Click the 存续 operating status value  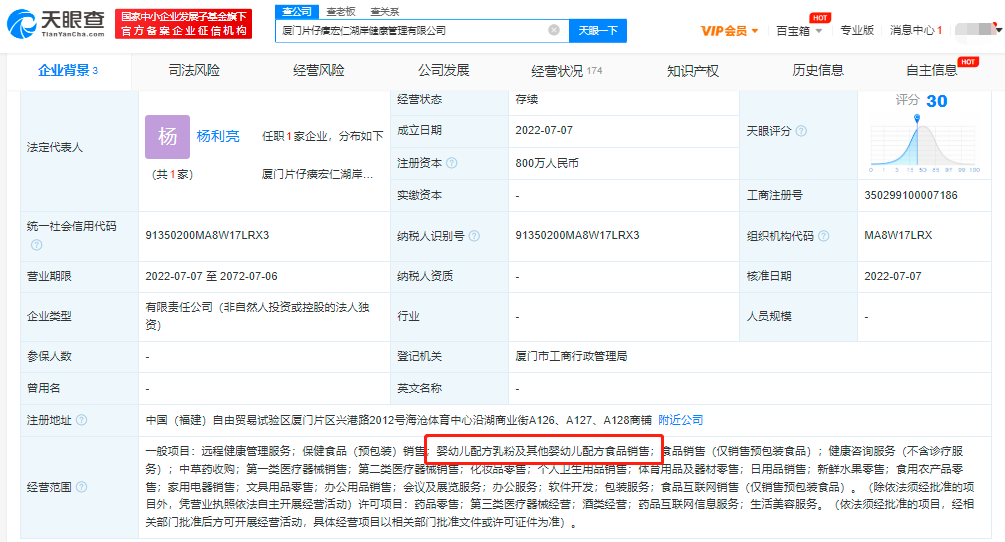(x=526, y=99)
